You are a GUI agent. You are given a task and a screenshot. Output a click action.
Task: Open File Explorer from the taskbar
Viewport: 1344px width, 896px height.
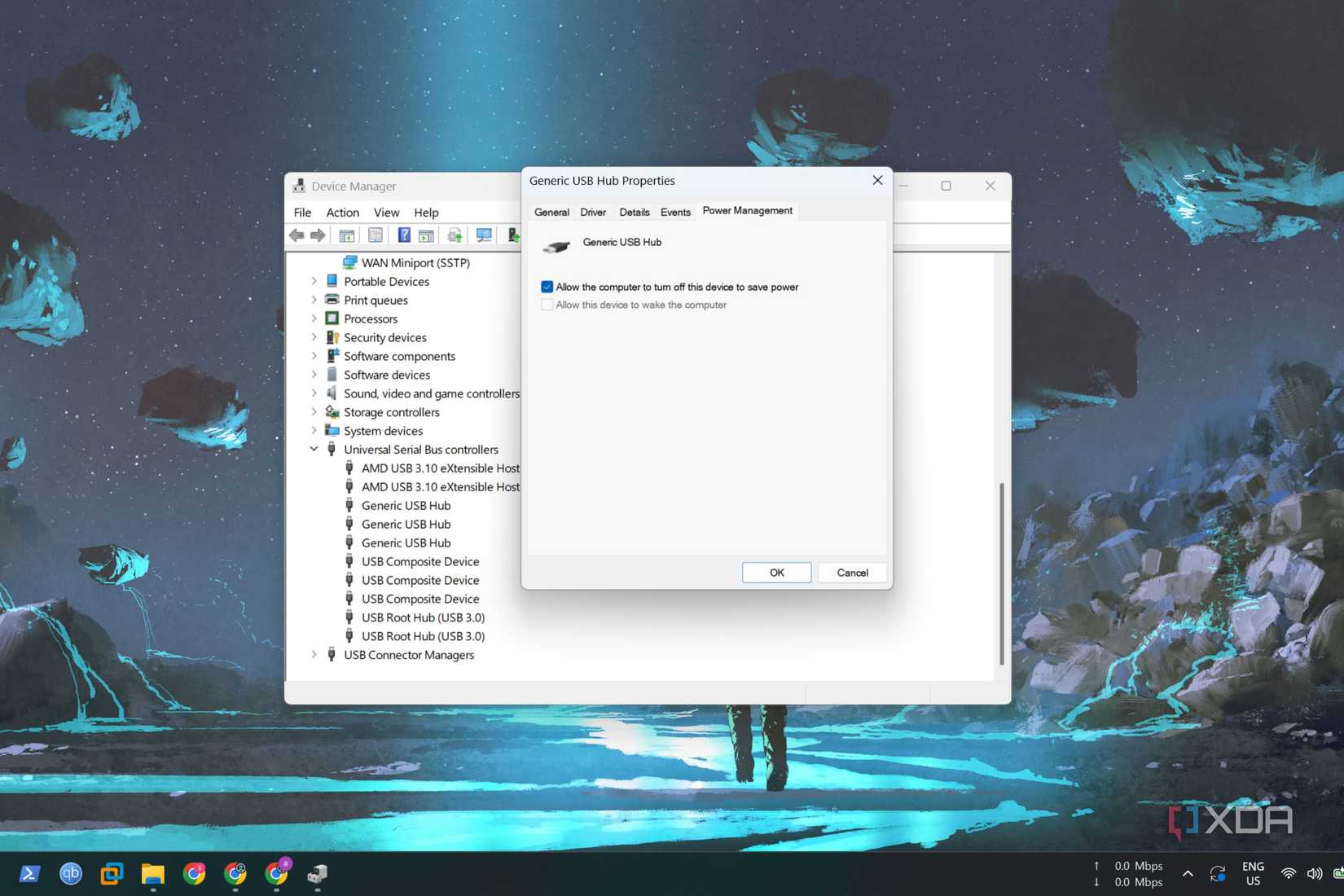pos(153,874)
